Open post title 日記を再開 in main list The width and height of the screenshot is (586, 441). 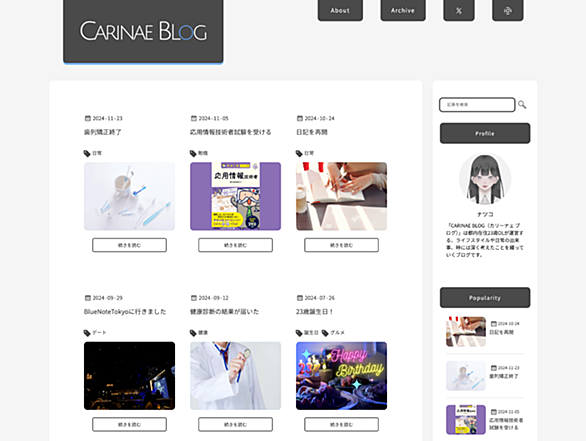click(312, 132)
